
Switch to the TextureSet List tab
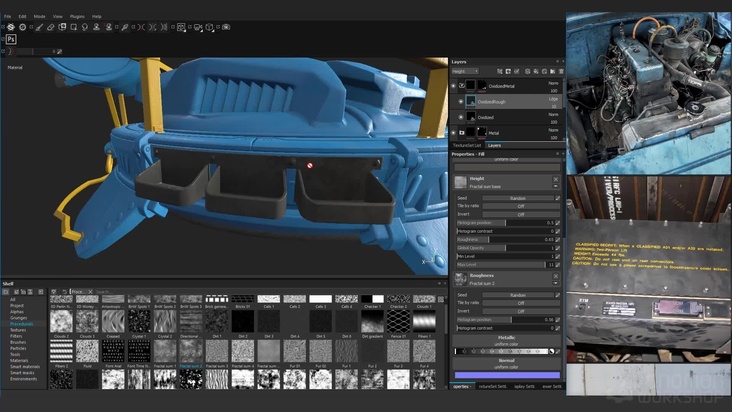click(x=467, y=145)
